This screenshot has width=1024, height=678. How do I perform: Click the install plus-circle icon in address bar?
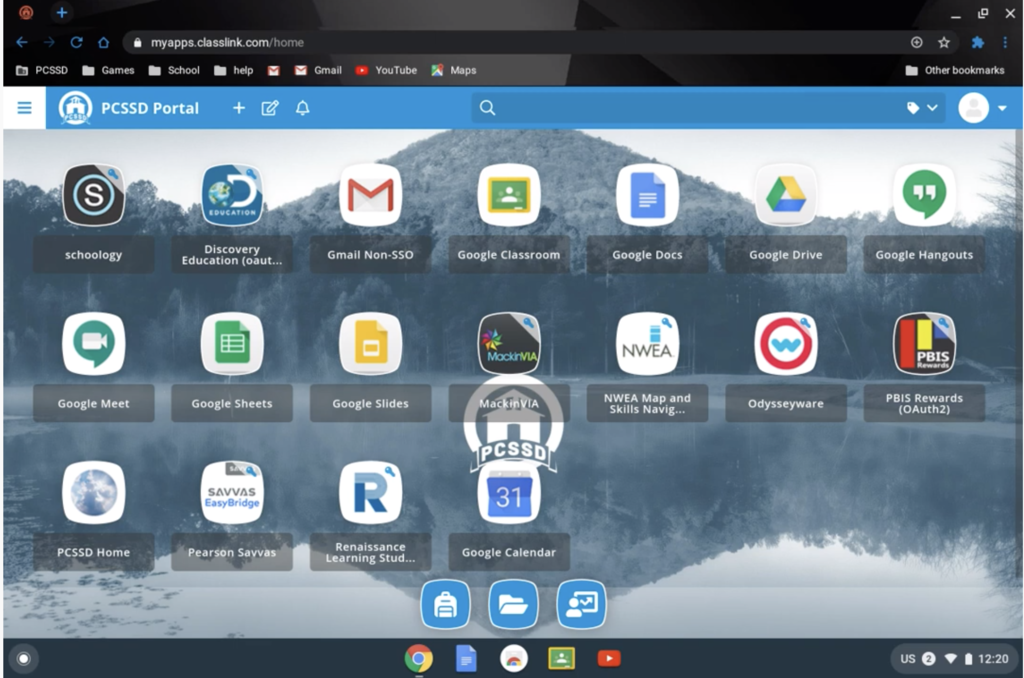tap(917, 42)
